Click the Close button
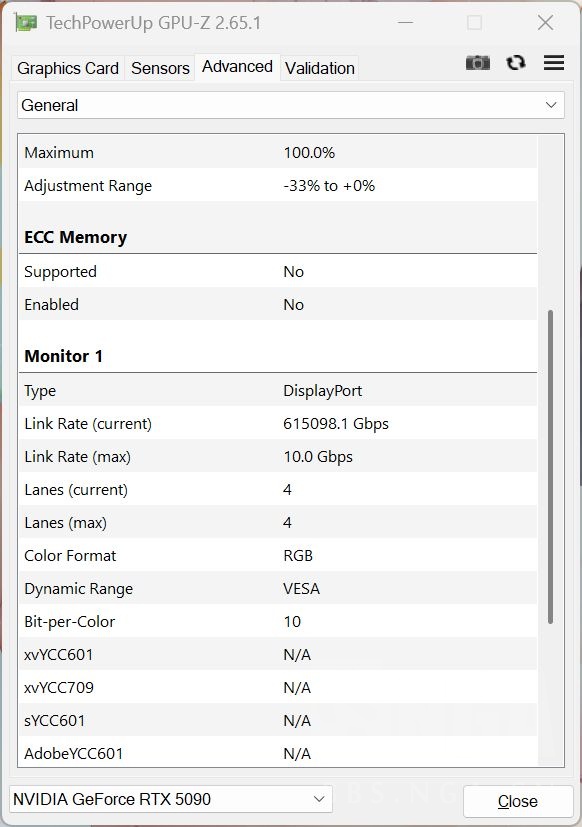Image resolution: width=582 pixels, height=827 pixels. [517, 800]
